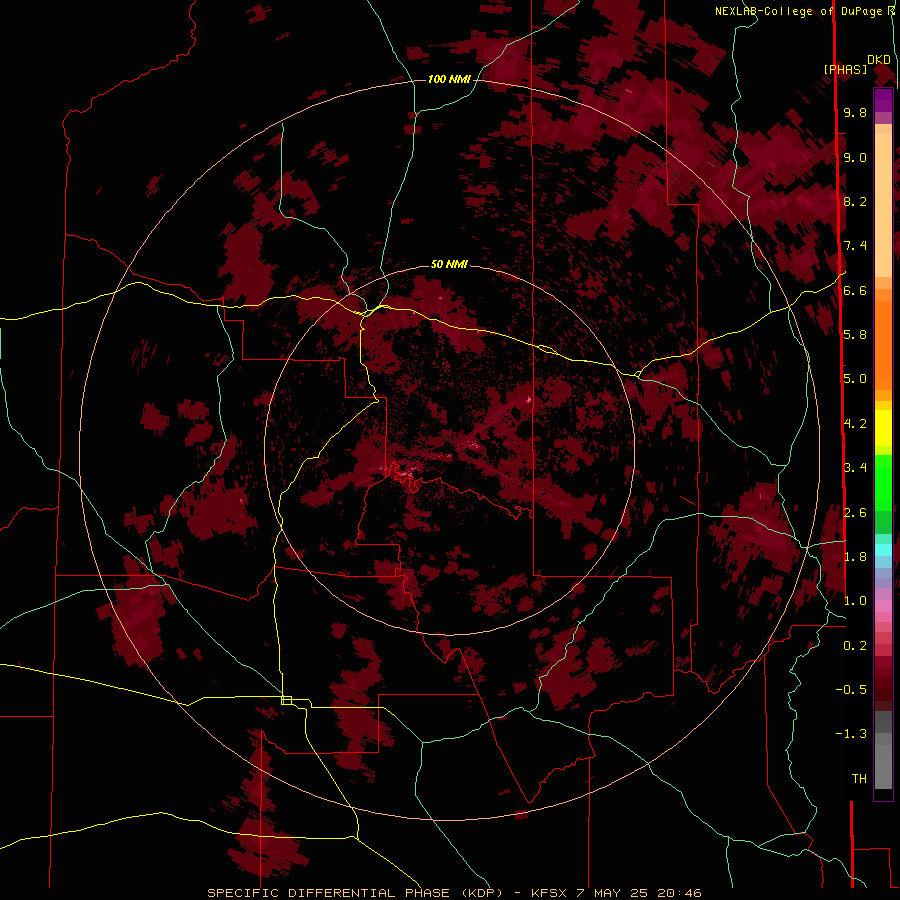Click the 9.8 value on color scale
Screen dimensions: 900x900
(855, 112)
